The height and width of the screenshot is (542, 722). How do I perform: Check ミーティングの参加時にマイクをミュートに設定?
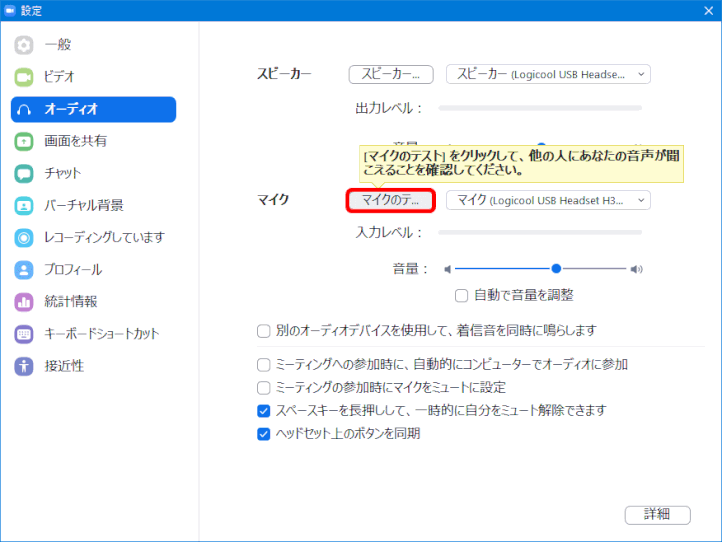(x=263, y=388)
